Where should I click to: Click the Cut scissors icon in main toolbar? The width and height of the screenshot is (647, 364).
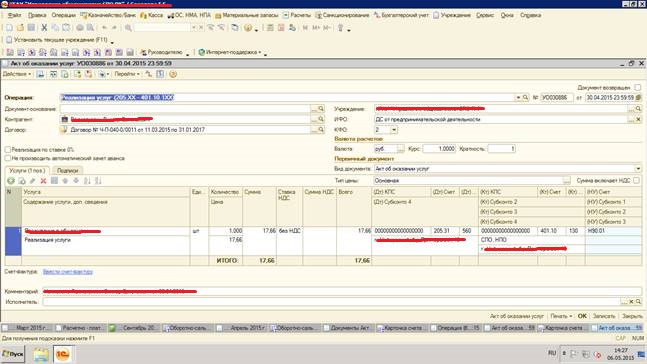44,28
